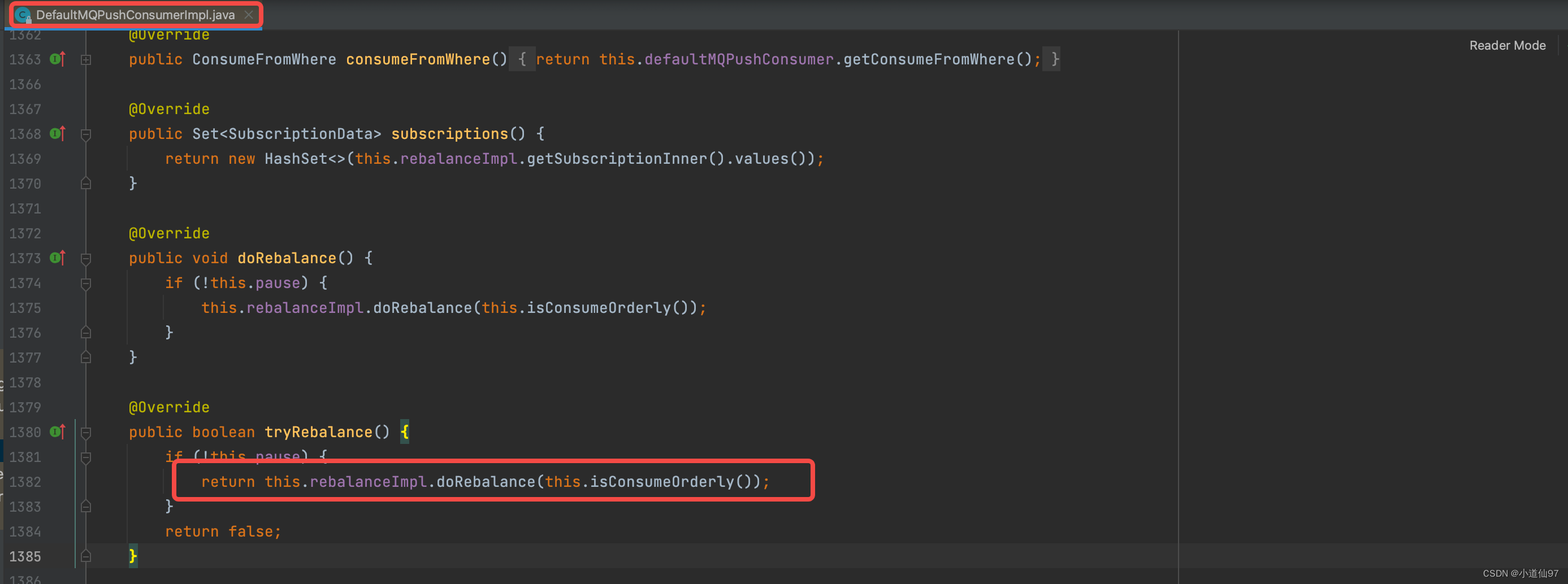The image size is (1568, 584).
Task: Click the consumeFromWhere method name
Action: tap(418, 60)
